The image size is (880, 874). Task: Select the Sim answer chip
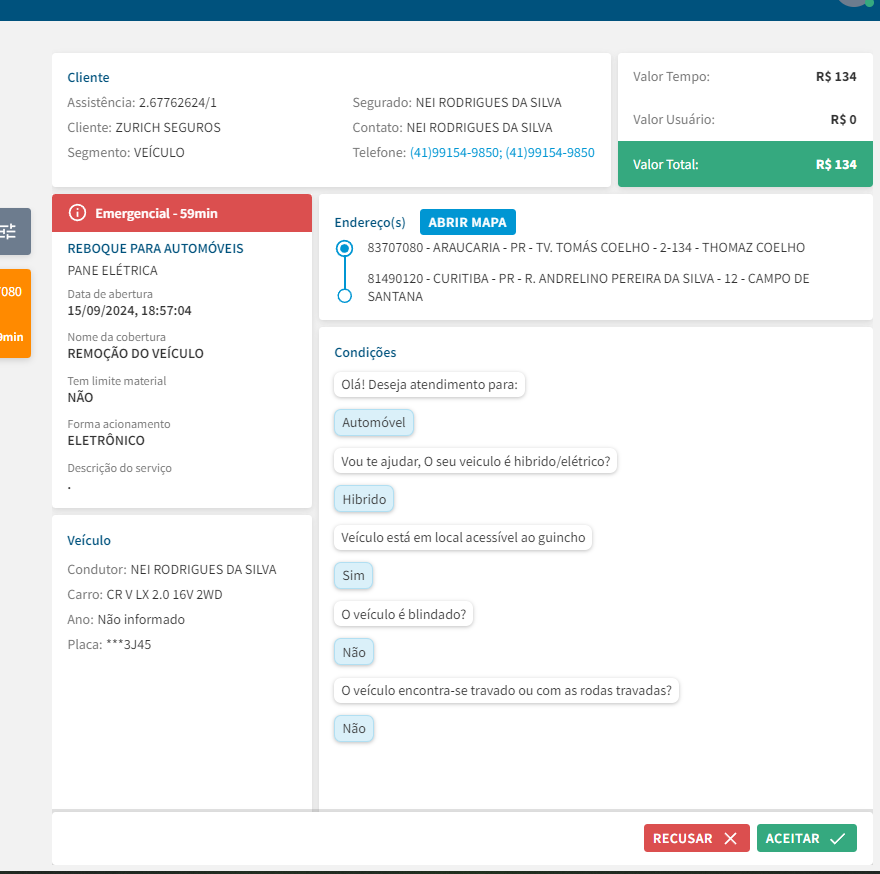[354, 575]
